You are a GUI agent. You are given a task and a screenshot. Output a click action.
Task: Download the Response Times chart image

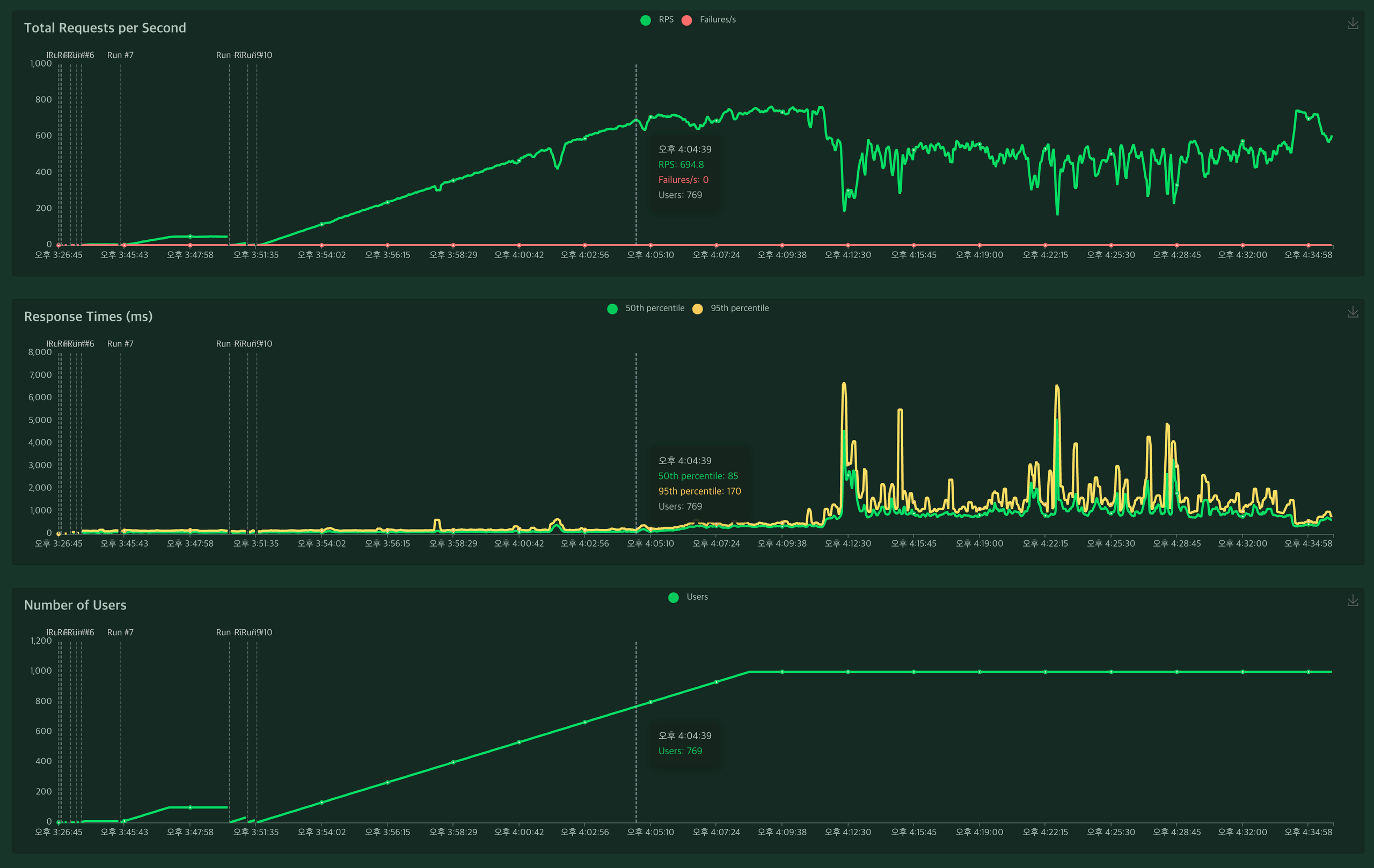click(x=1353, y=312)
